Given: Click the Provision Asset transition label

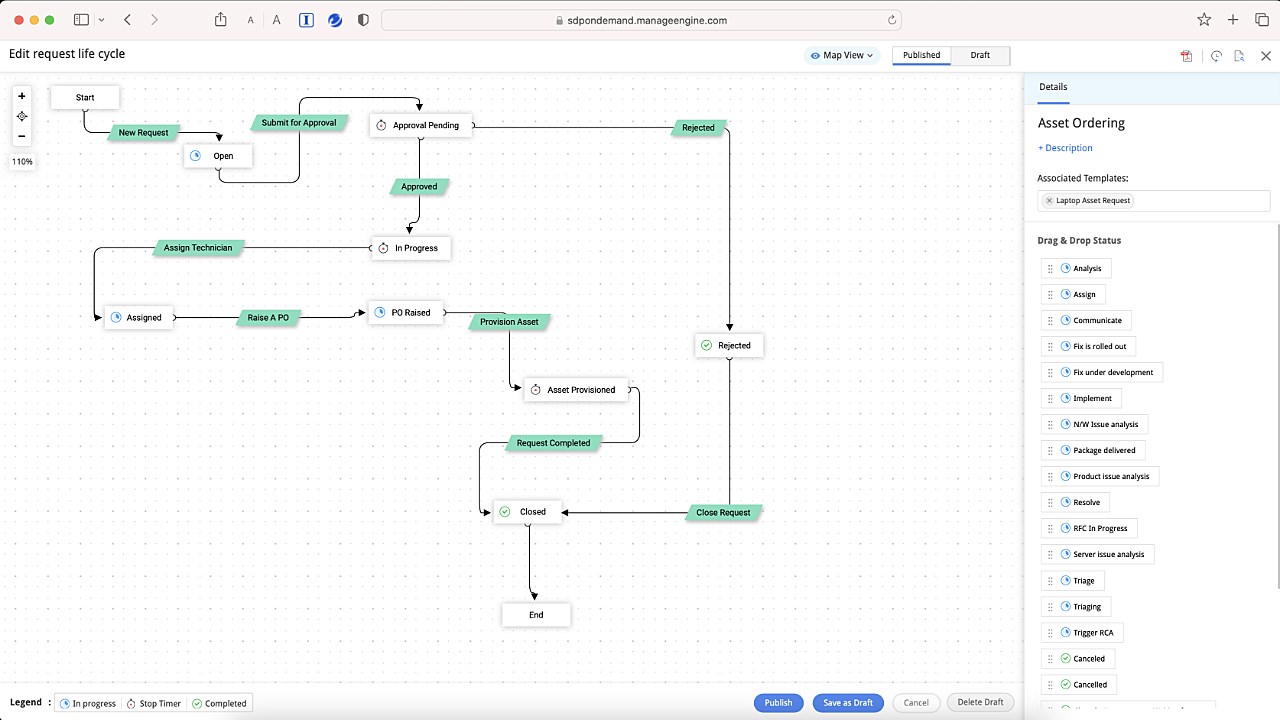Looking at the screenshot, I should coord(509,322).
